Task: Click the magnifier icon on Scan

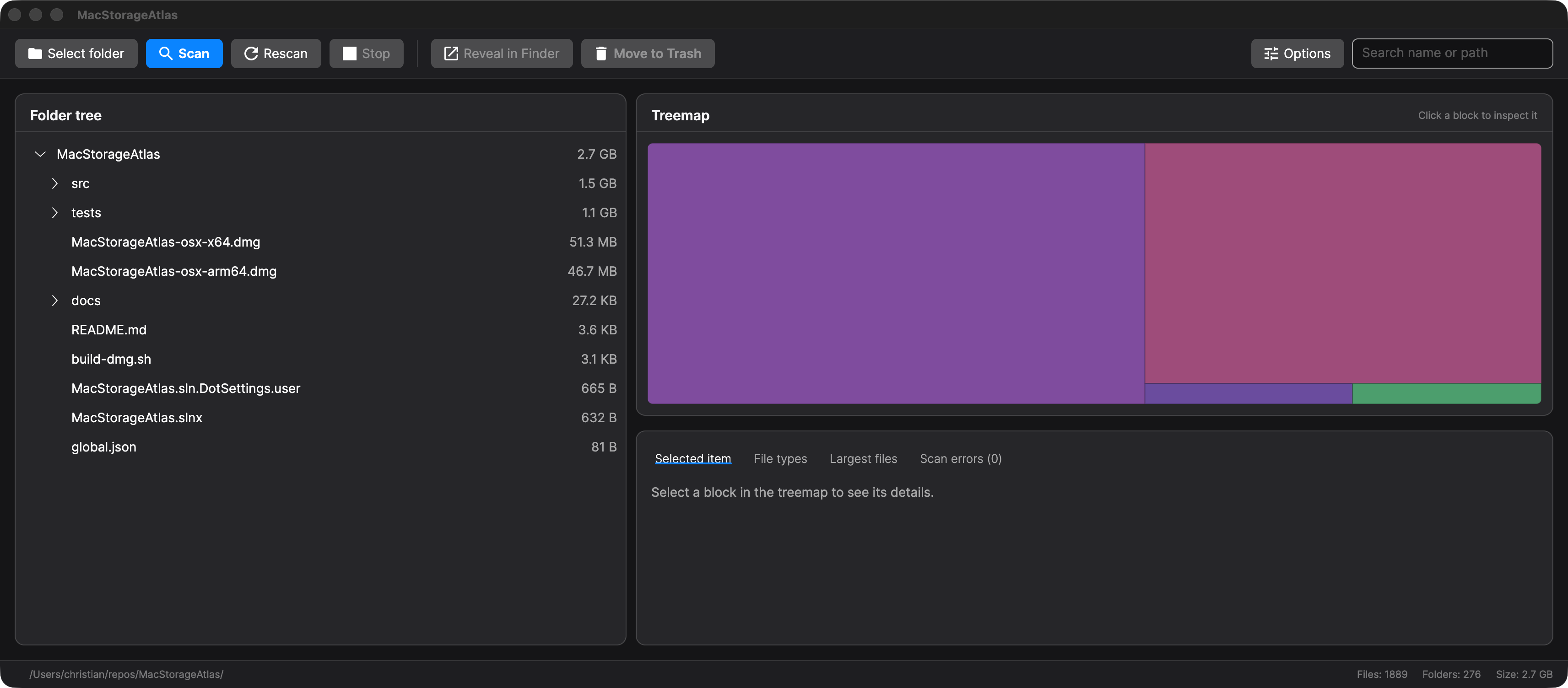Action: coord(166,54)
